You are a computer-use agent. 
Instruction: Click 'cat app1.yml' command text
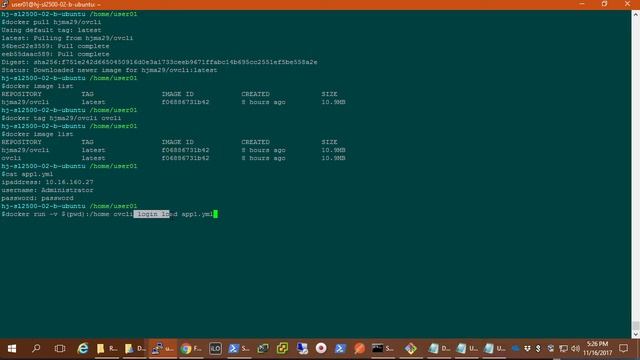coord(29,174)
